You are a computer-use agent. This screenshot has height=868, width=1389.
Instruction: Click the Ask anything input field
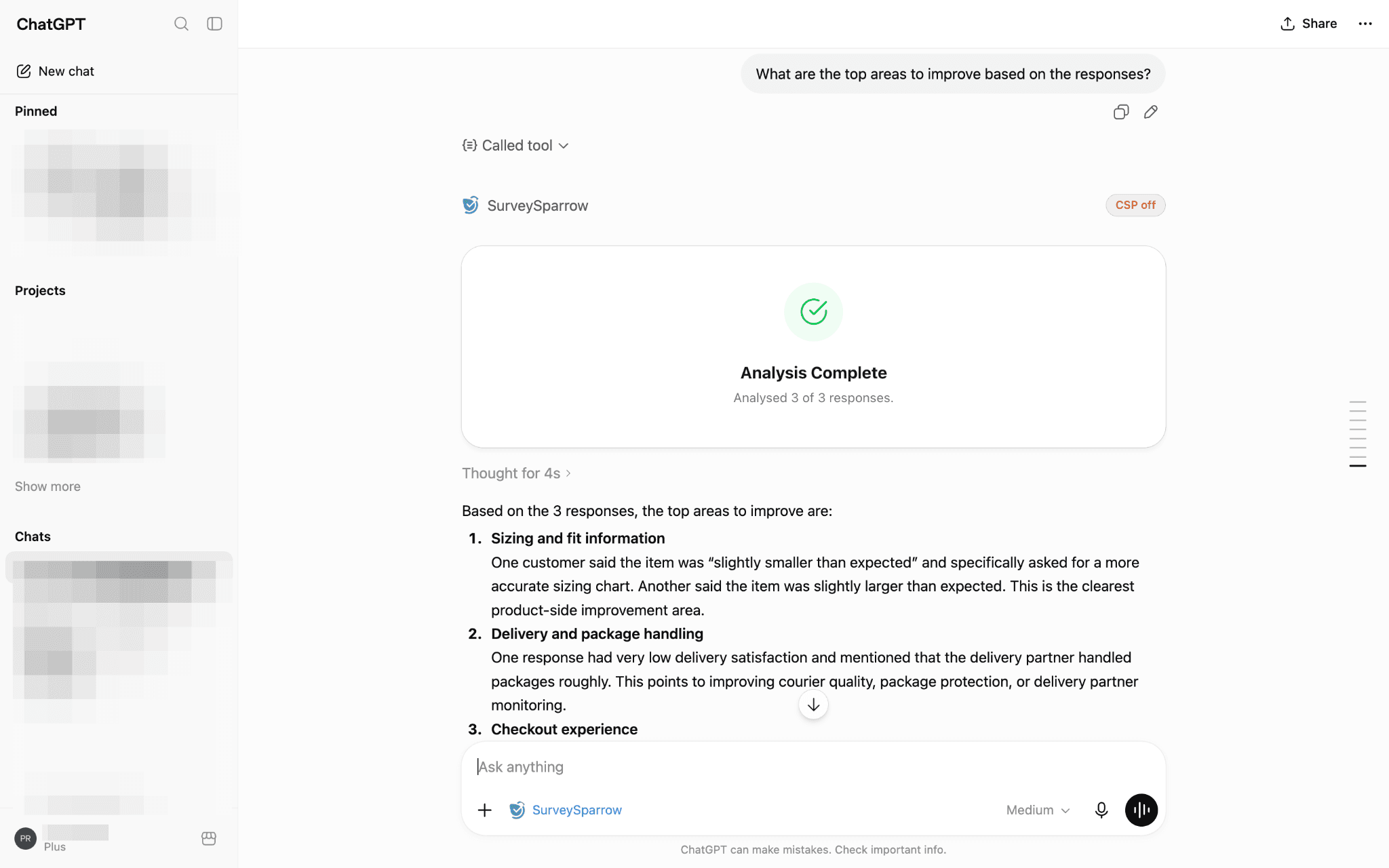813,767
